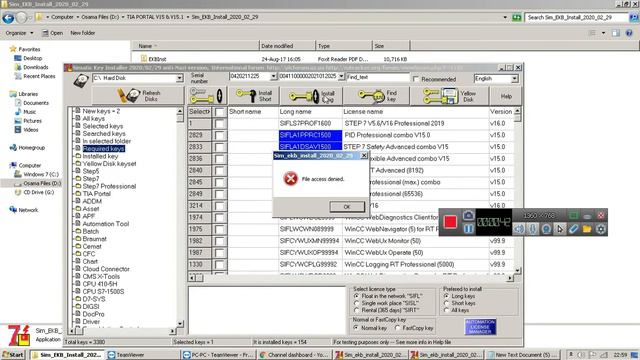
Task: Click Open in Explorer toolbar
Action: [x=53, y=33]
